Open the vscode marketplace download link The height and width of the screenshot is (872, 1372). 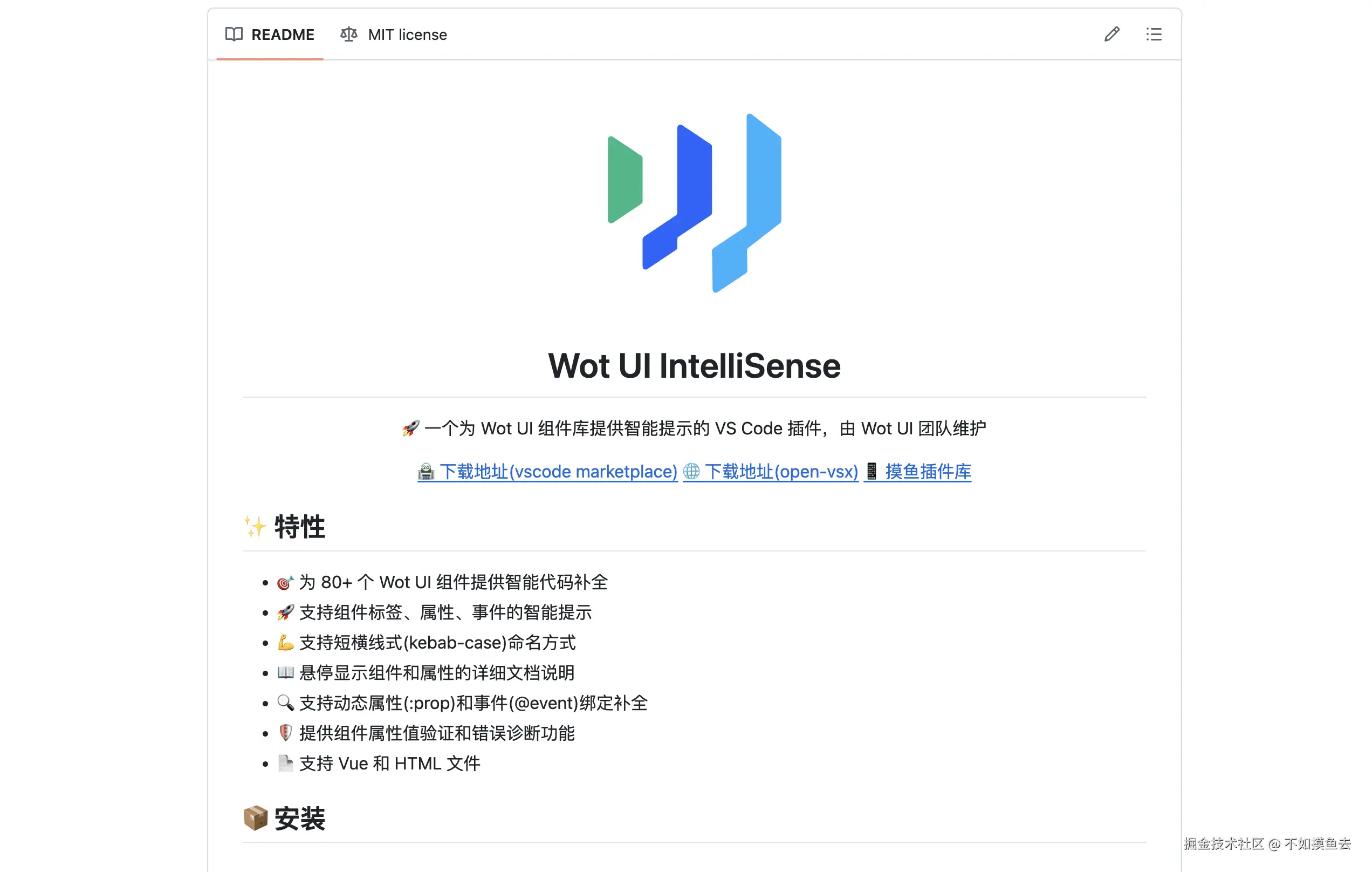[558, 471]
